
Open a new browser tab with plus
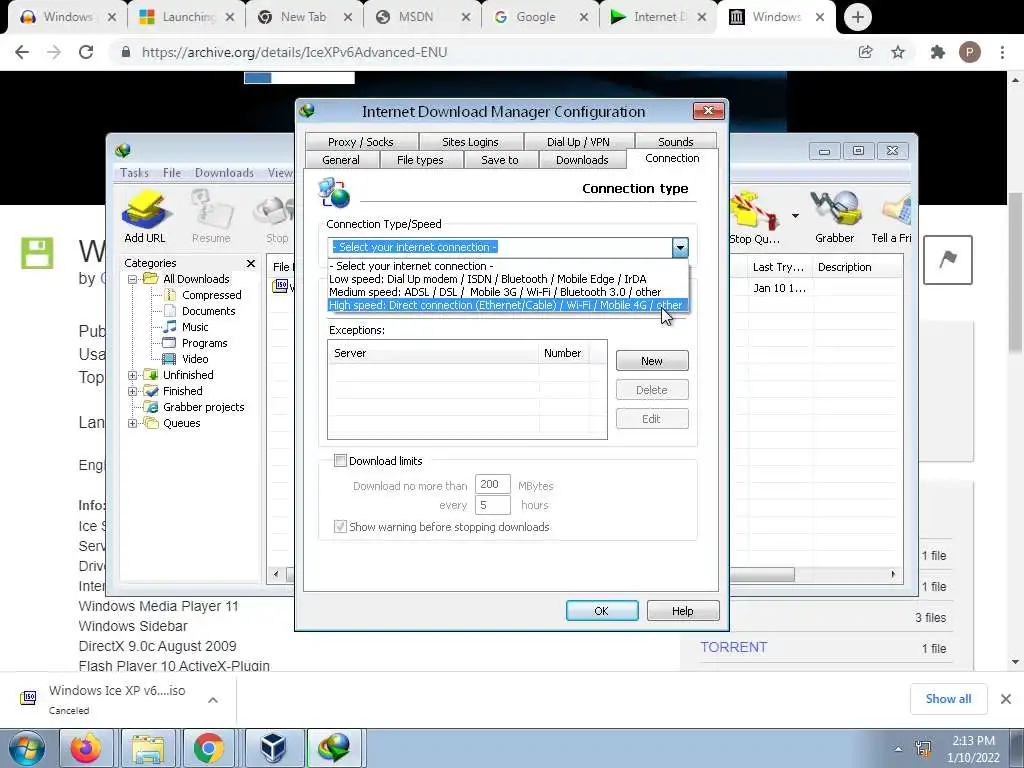point(857,17)
